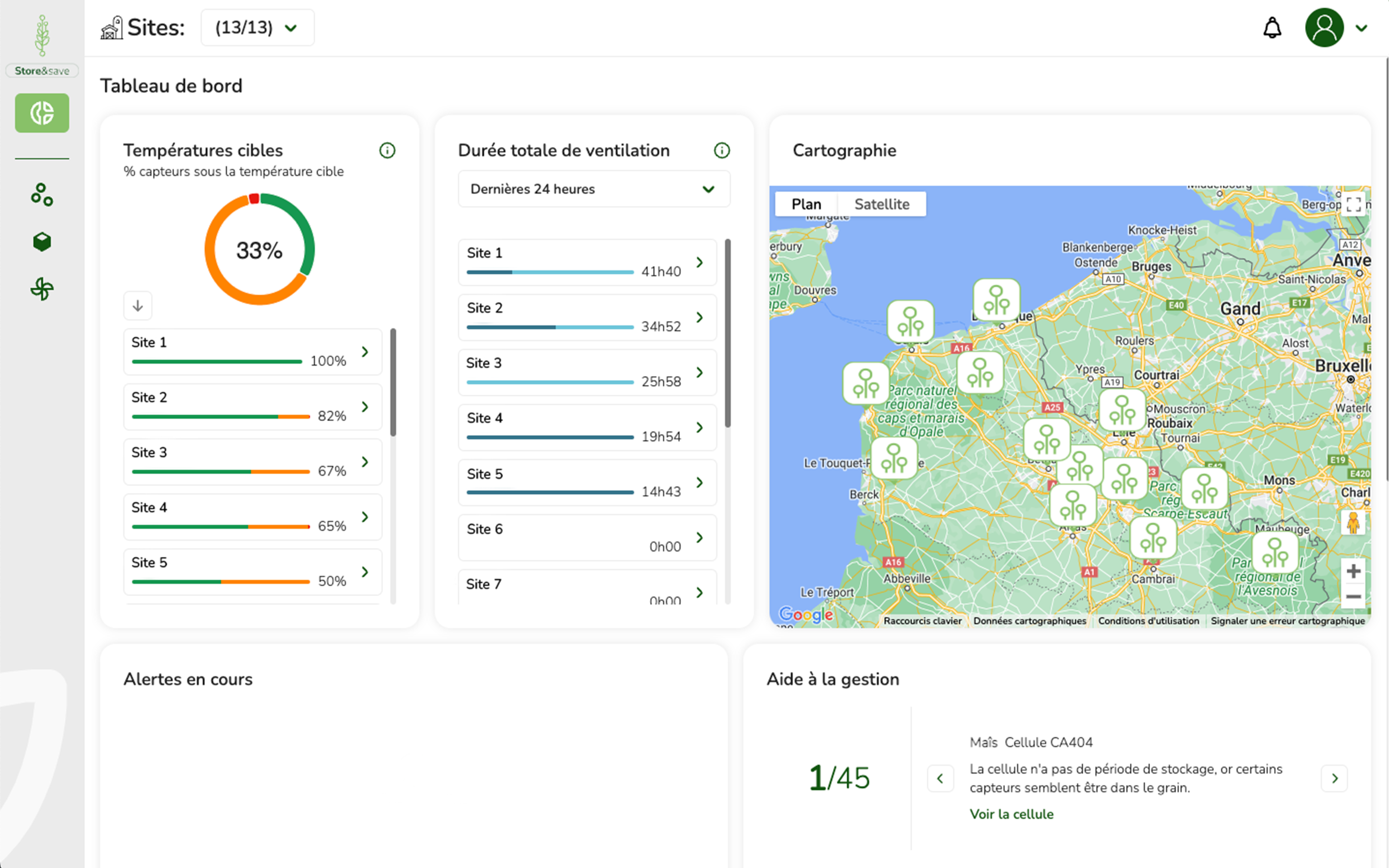Screen dimensions: 1389x868
Task: Open the ventilation fan icon in sidebar
Action: pos(42,289)
